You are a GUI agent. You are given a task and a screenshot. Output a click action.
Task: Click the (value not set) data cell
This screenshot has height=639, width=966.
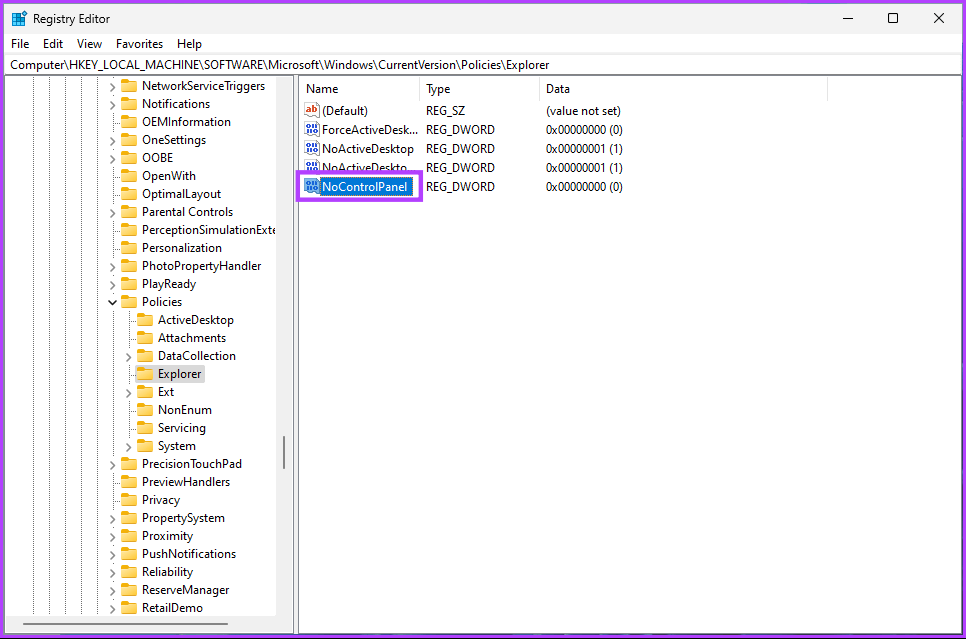coord(583,111)
